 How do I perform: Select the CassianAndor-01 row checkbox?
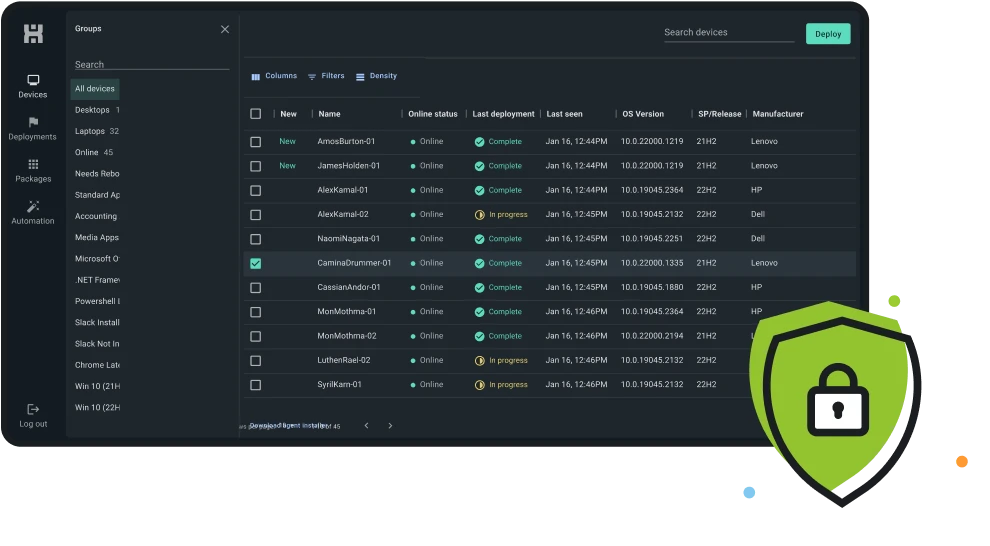(256, 288)
